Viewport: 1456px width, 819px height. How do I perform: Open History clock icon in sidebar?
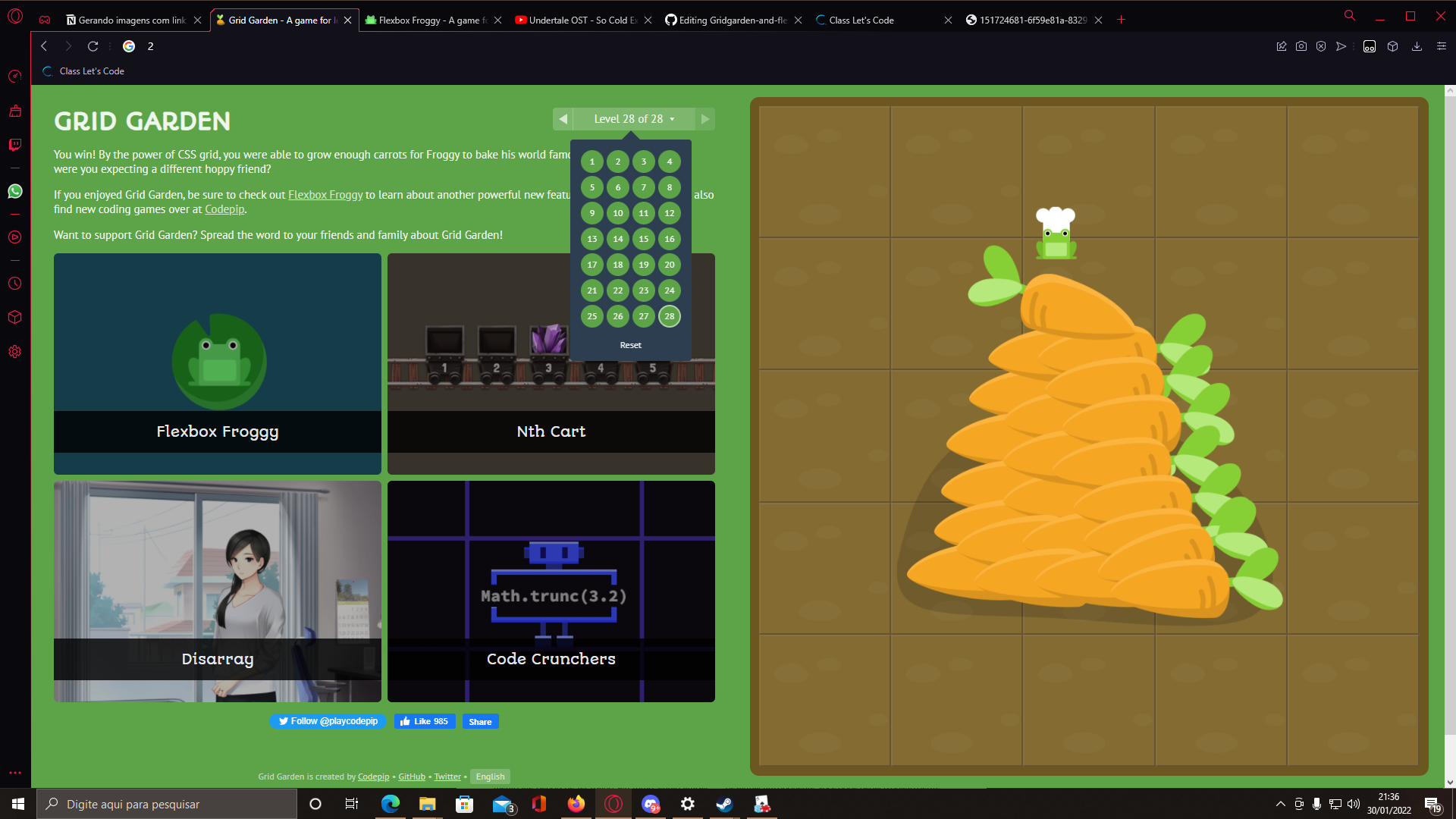point(14,283)
